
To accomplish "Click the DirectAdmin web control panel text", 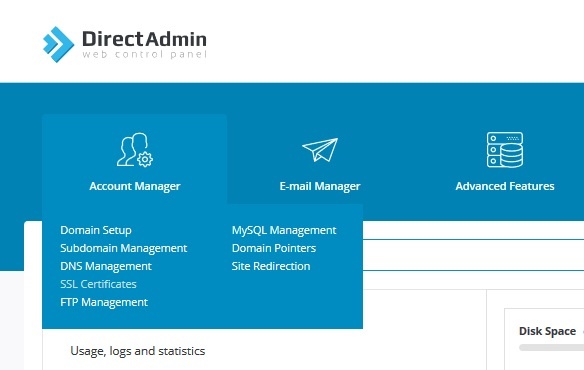I will pos(144,54).
